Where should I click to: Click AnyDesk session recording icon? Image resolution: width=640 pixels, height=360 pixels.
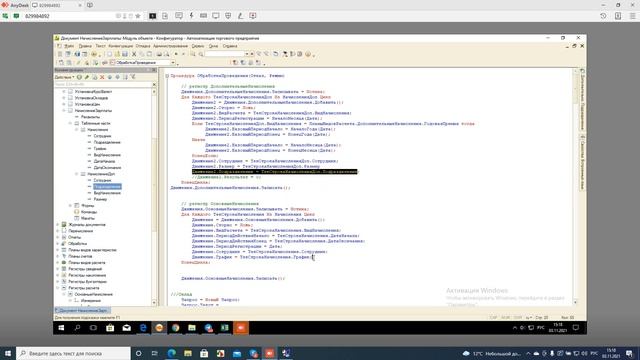(x=253, y=16)
